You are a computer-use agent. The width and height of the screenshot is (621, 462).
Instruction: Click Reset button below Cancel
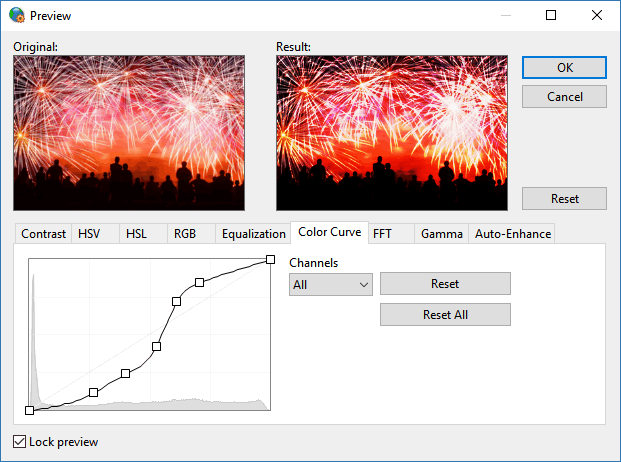click(x=564, y=198)
